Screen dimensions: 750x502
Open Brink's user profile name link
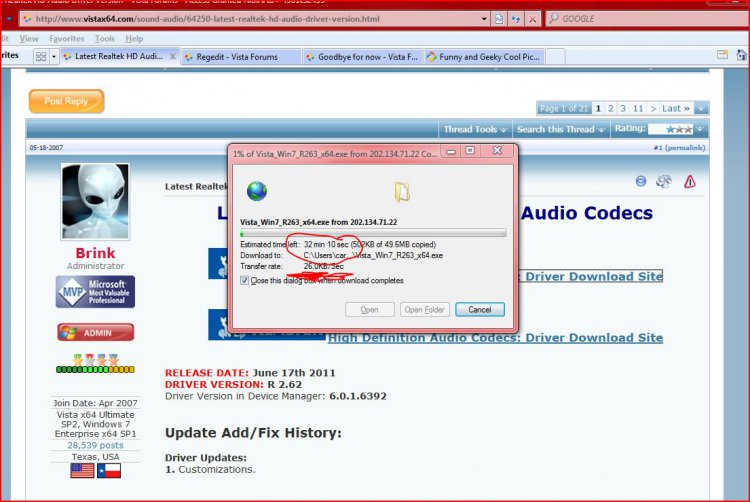[x=95, y=253]
